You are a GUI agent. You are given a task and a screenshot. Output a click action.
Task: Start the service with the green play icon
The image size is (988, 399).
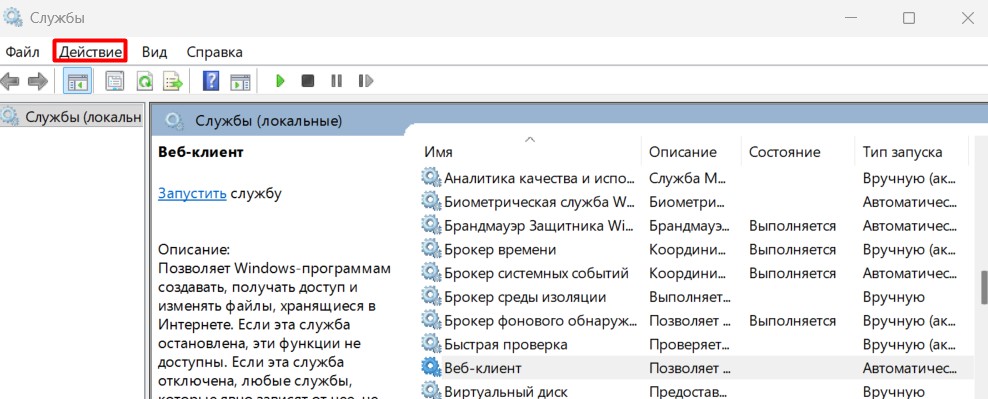(280, 81)
